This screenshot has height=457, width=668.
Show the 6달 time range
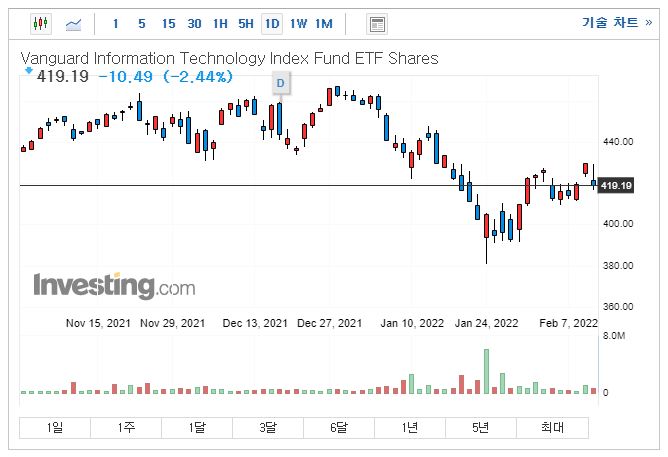tap(339, 427)
